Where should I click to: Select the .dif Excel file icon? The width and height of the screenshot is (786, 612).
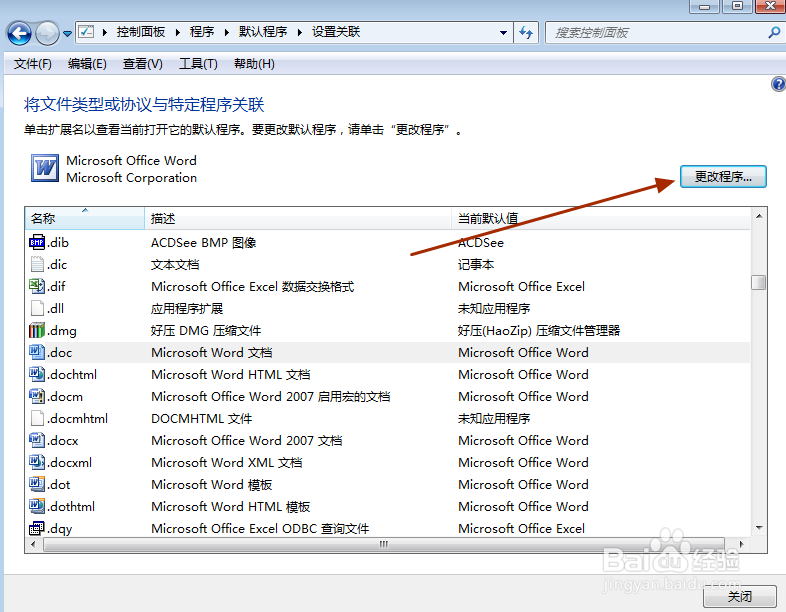(x=37, y=286)
